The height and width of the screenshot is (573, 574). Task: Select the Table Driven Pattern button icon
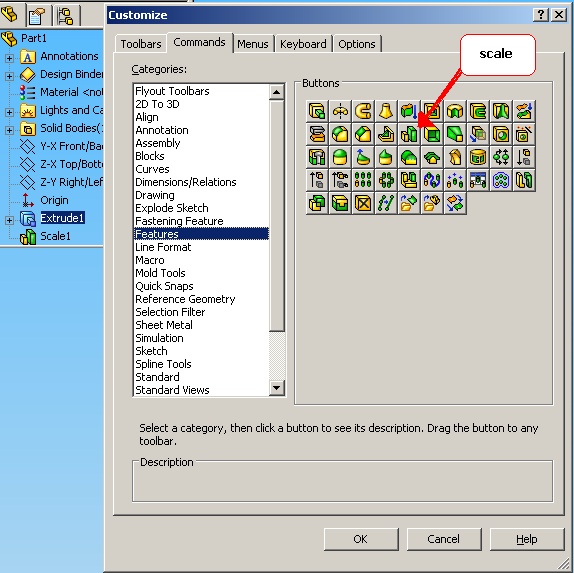pos(478,180)
